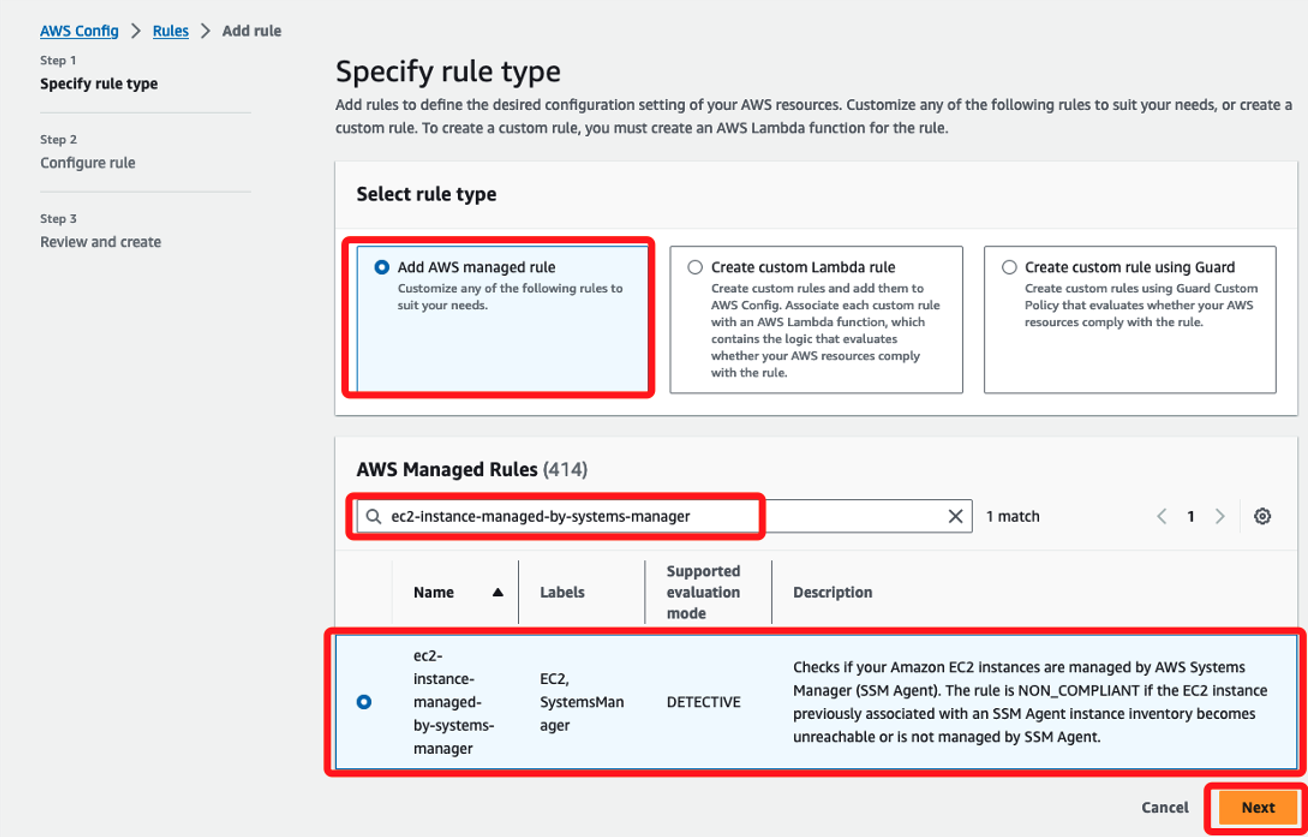
Task: Go to next page arrow
Action: pos(1220,516)
